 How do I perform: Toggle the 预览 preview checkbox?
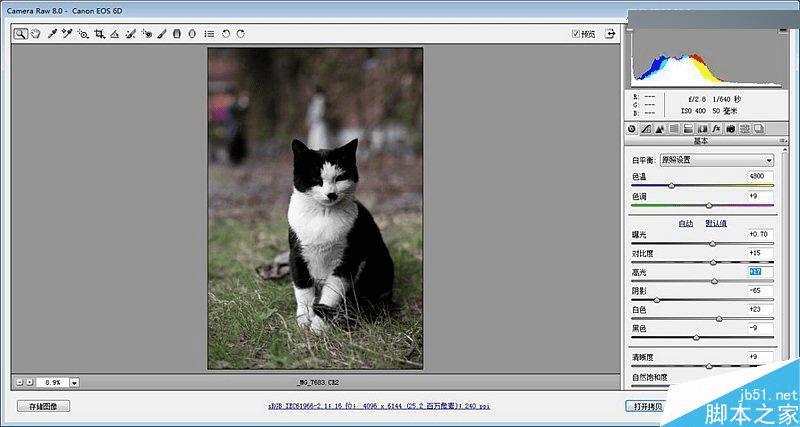[x=576, y=34]
